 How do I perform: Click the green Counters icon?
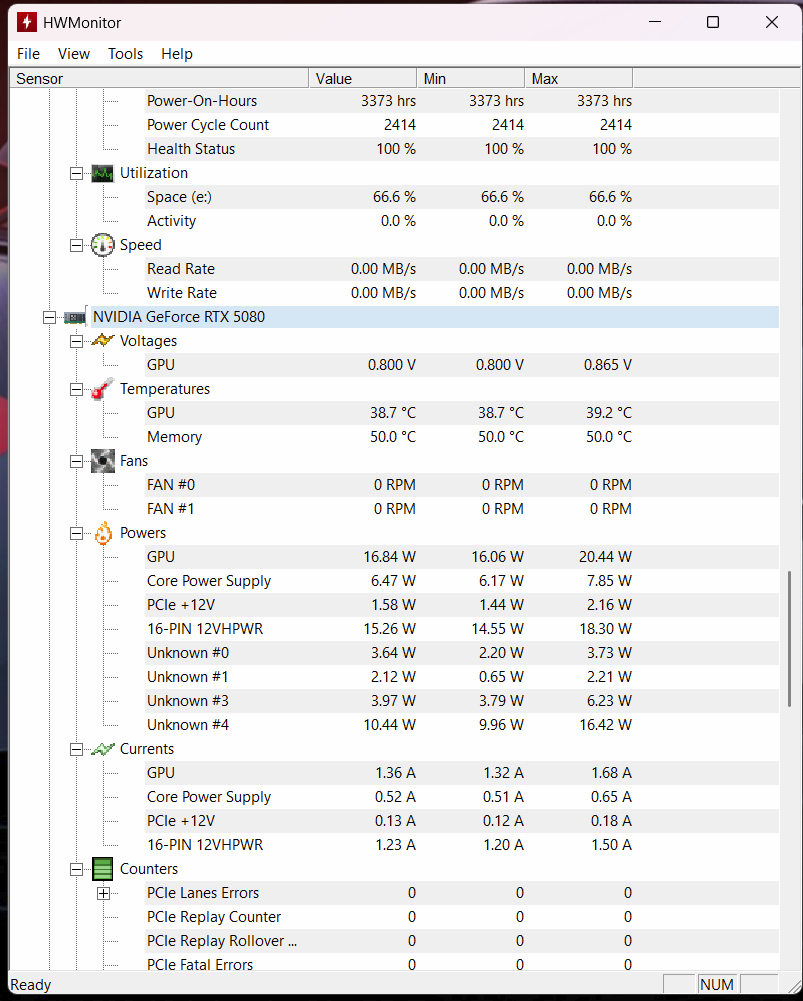pyautogui.click(x=102, y=869)
